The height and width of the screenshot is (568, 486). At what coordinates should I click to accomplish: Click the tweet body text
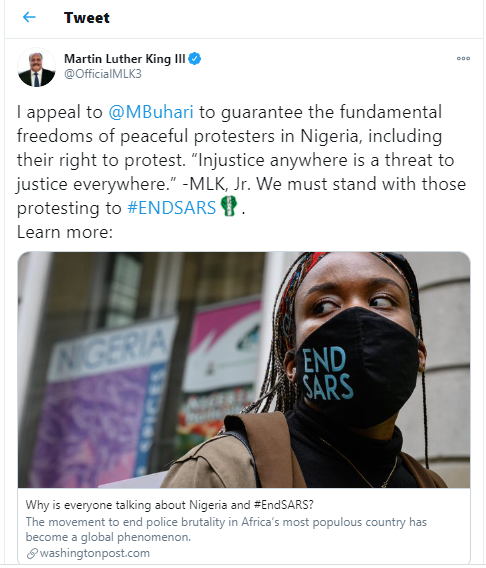coord(242,172)
